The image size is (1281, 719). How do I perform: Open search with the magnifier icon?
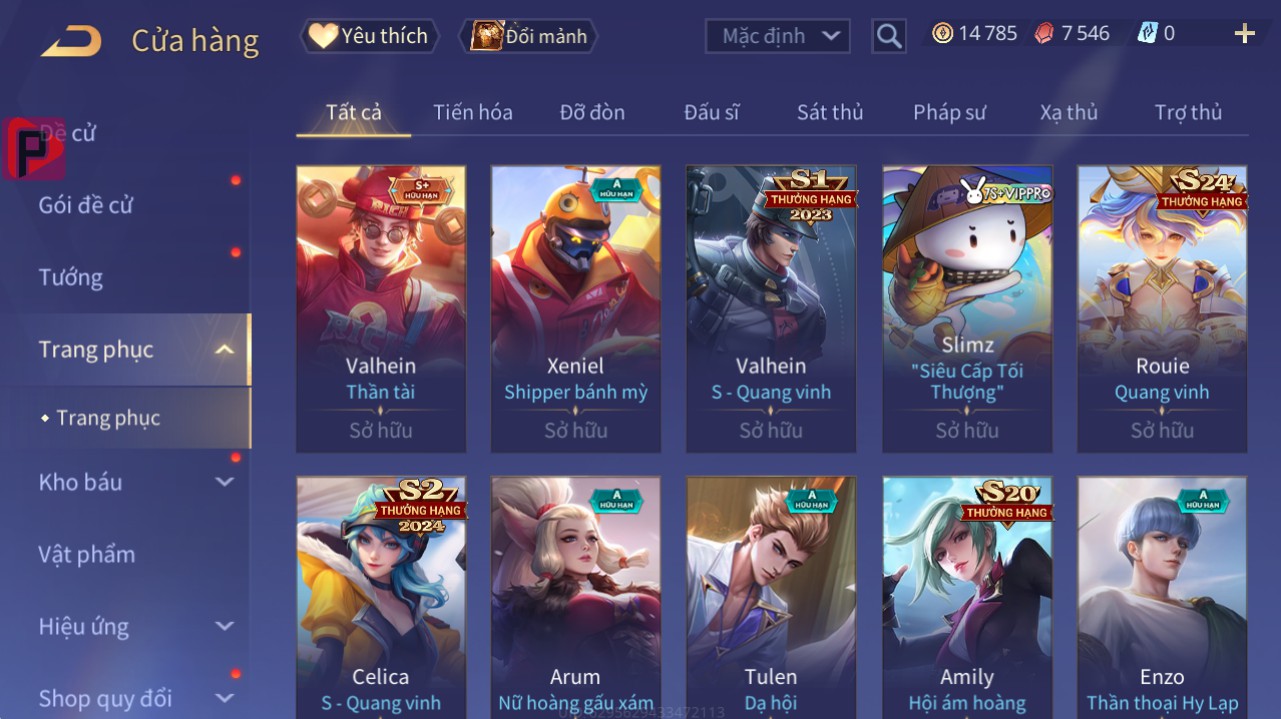pyautogui.click(x=889, y=37)
